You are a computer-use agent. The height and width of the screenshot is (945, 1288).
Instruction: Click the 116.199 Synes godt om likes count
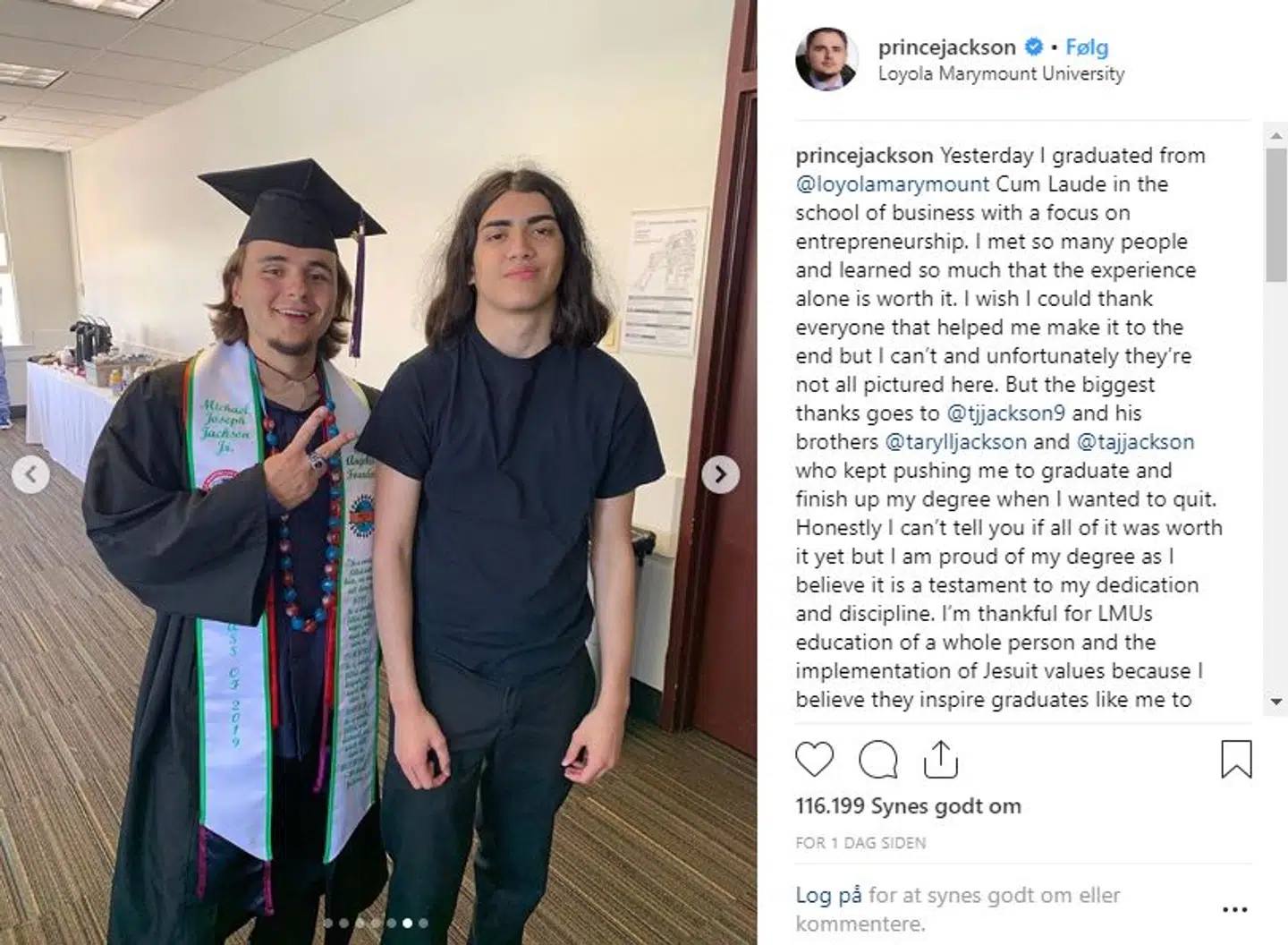908,806
